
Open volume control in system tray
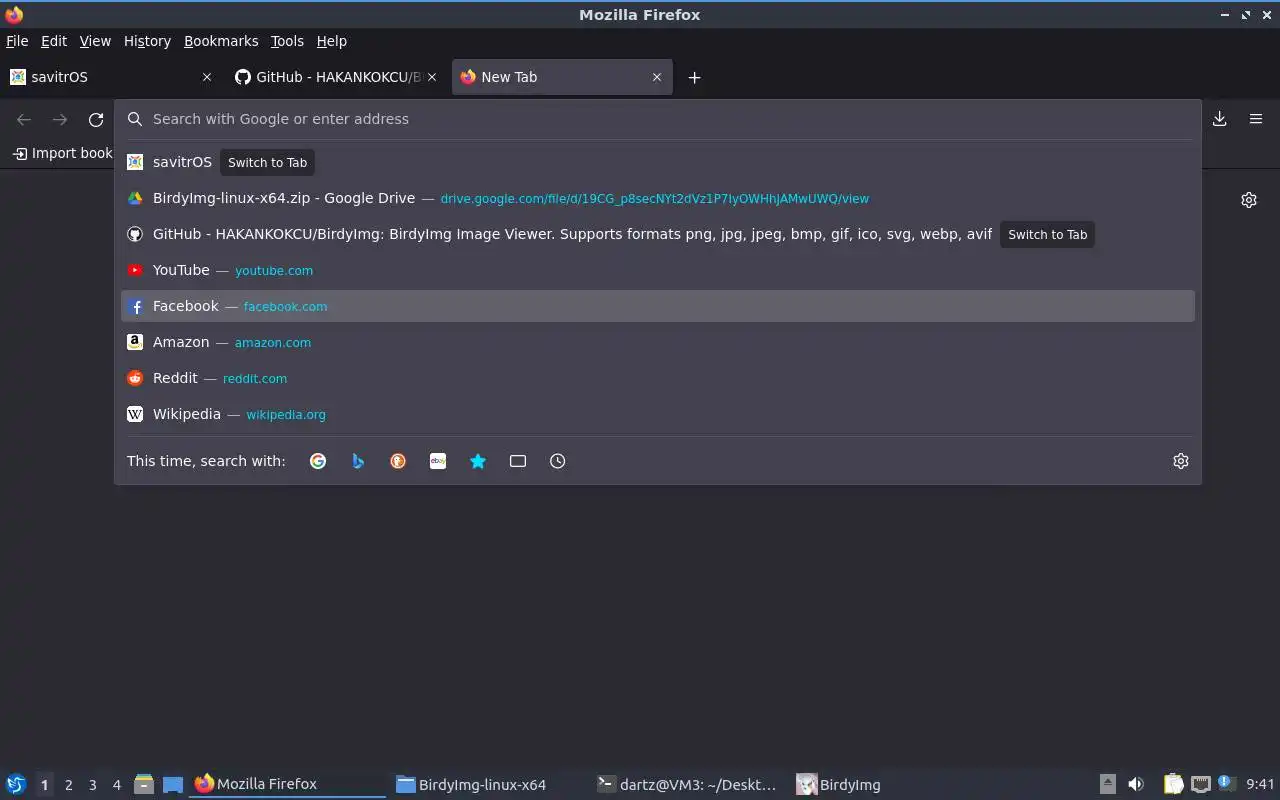[1136, 784]
